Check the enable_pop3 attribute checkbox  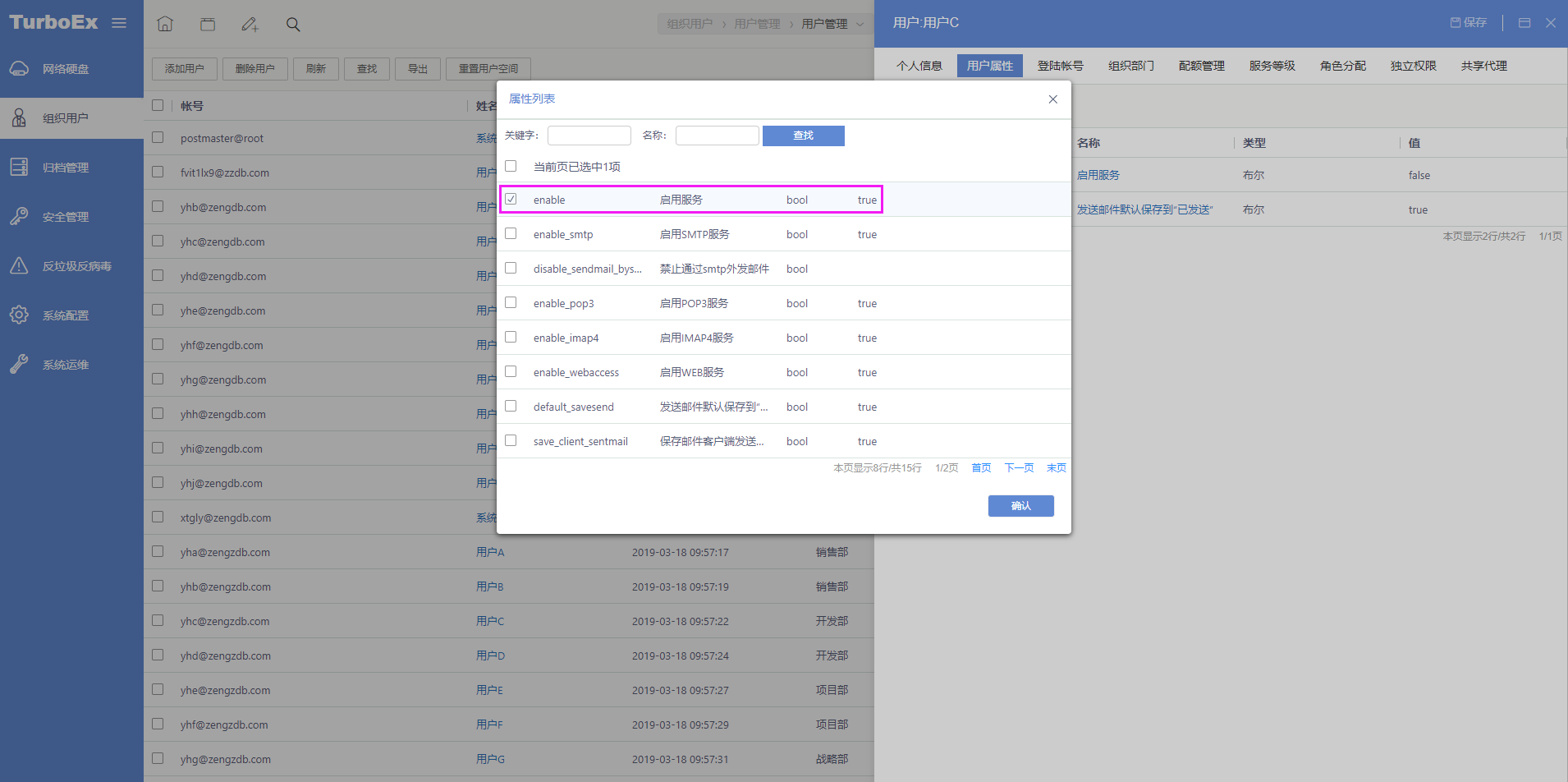511,303
